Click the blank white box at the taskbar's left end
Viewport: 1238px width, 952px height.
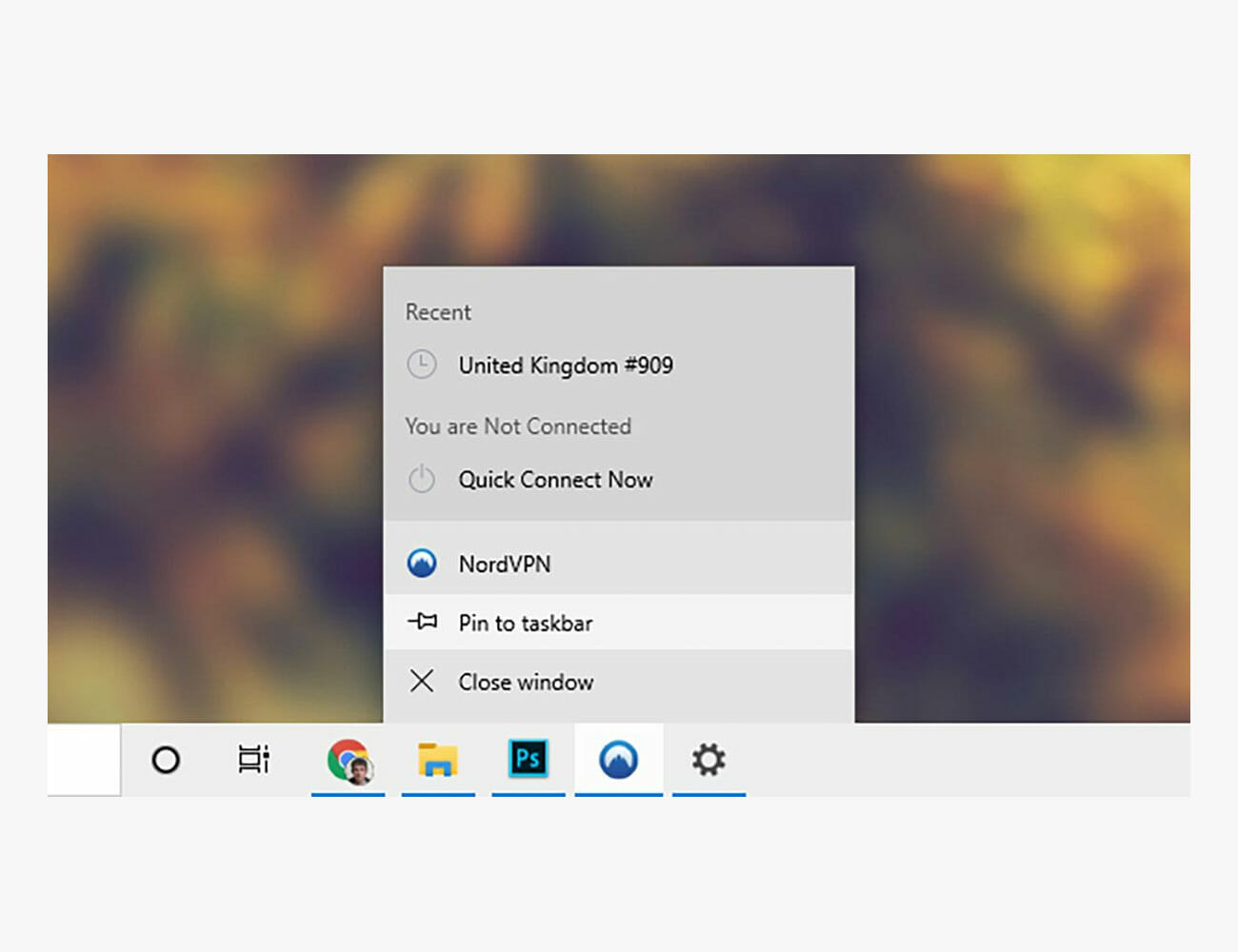tap(84, 760)
